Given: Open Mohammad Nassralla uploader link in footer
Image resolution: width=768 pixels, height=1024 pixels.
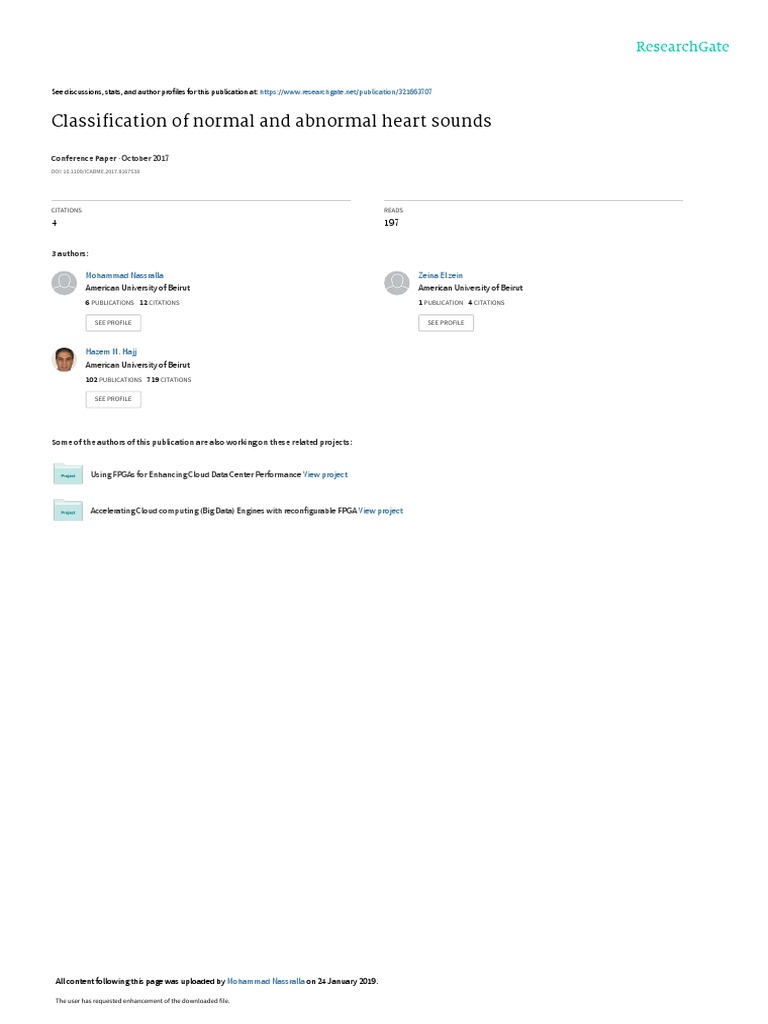Looking at the screenshot, I should coord(266,981).
